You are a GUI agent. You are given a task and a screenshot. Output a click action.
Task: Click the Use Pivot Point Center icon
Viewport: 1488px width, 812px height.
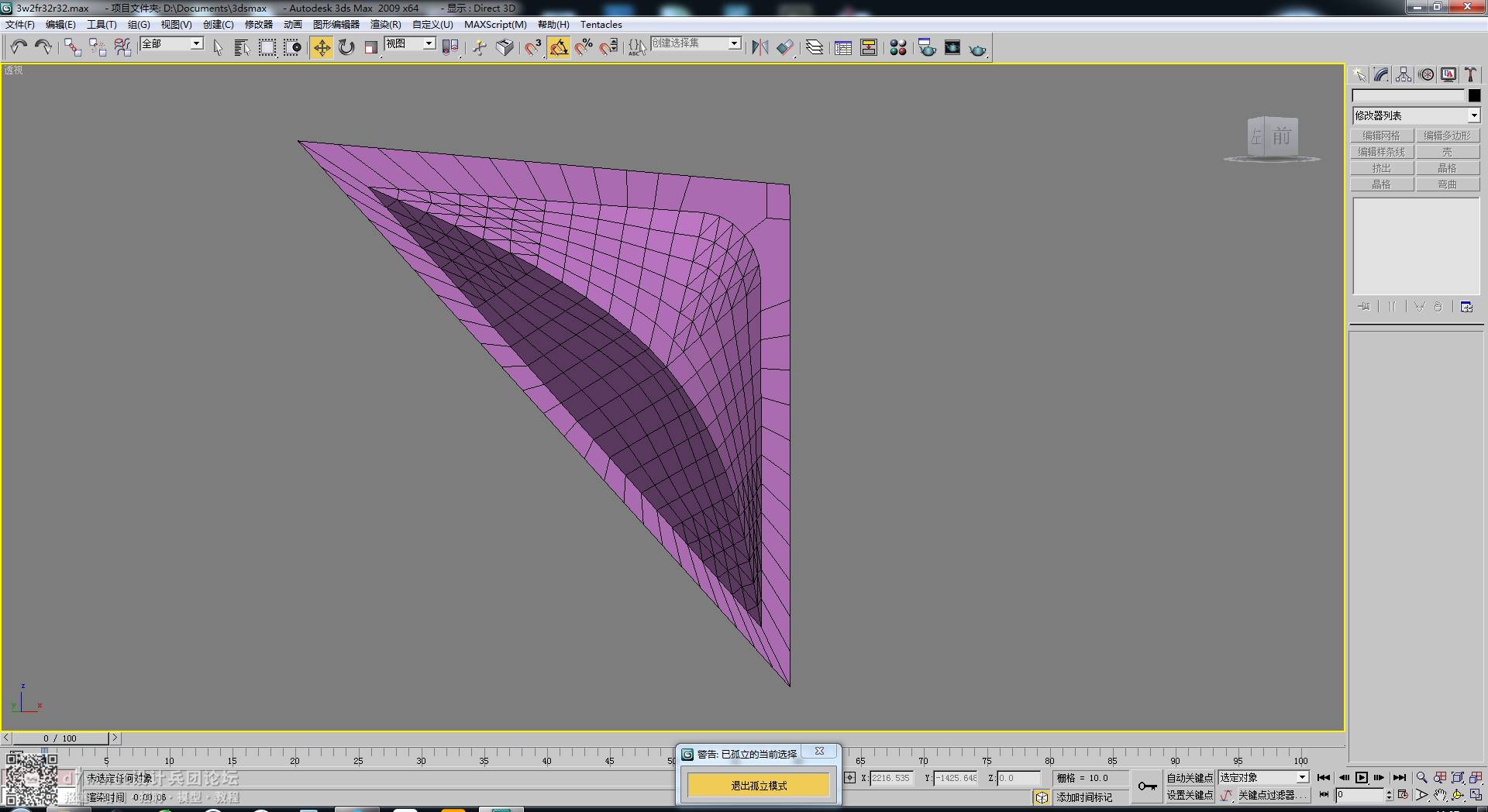click(x=450, y=47)
